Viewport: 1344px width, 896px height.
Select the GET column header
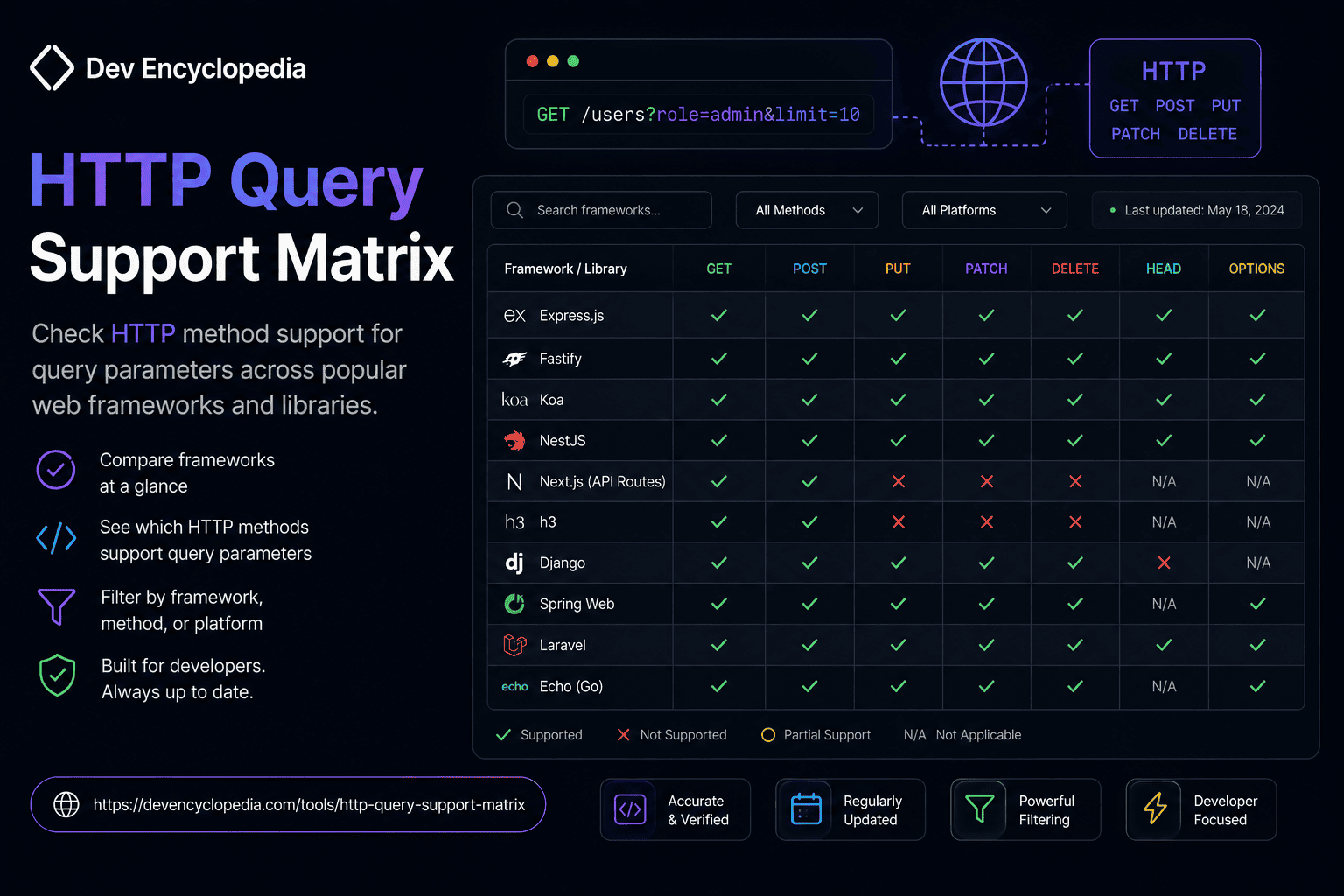point(719,269)
